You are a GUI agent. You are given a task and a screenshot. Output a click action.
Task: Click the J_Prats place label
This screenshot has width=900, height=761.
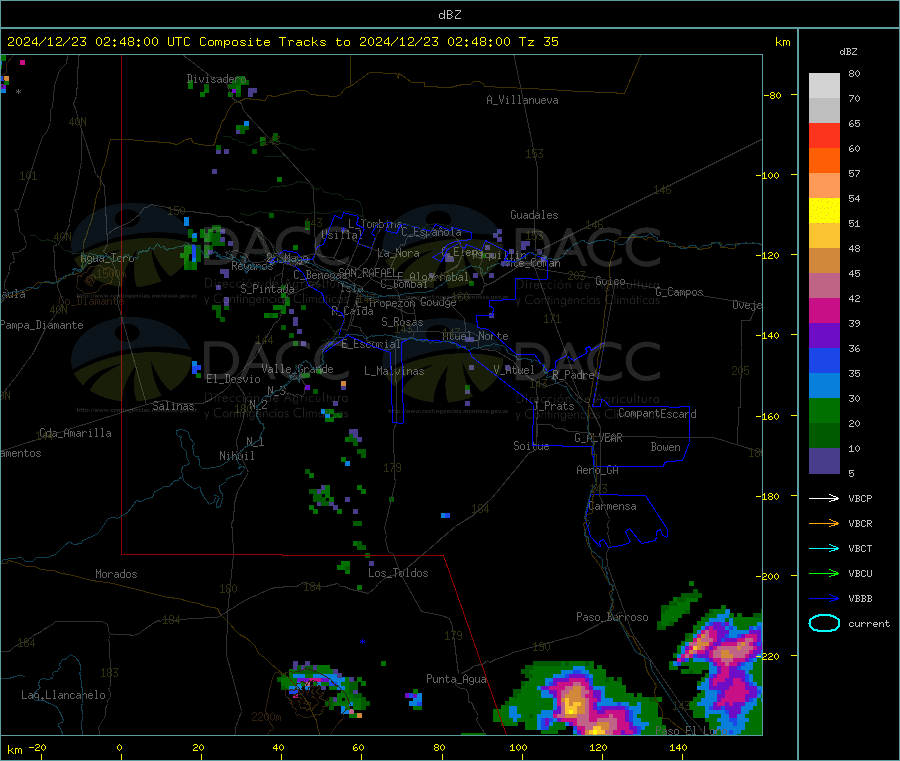pos(553,406)
